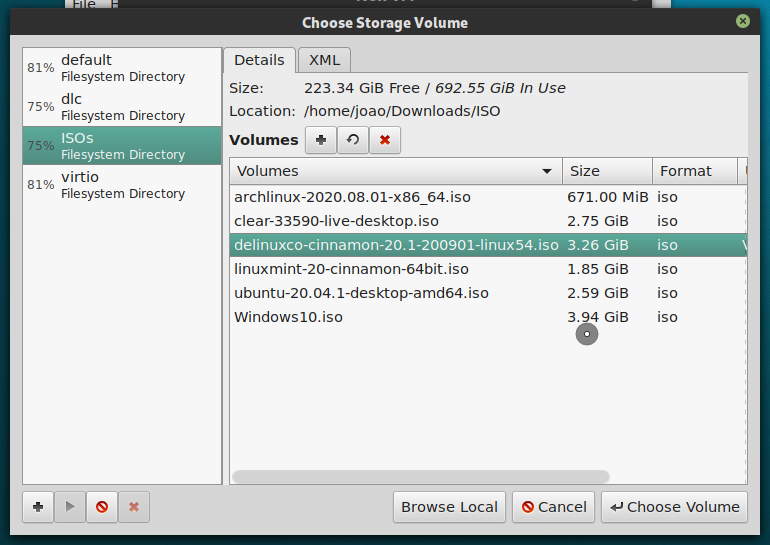Select the ISOs storage pool
The width and height of the screenshot is (770, 545).
coord(122,145)
